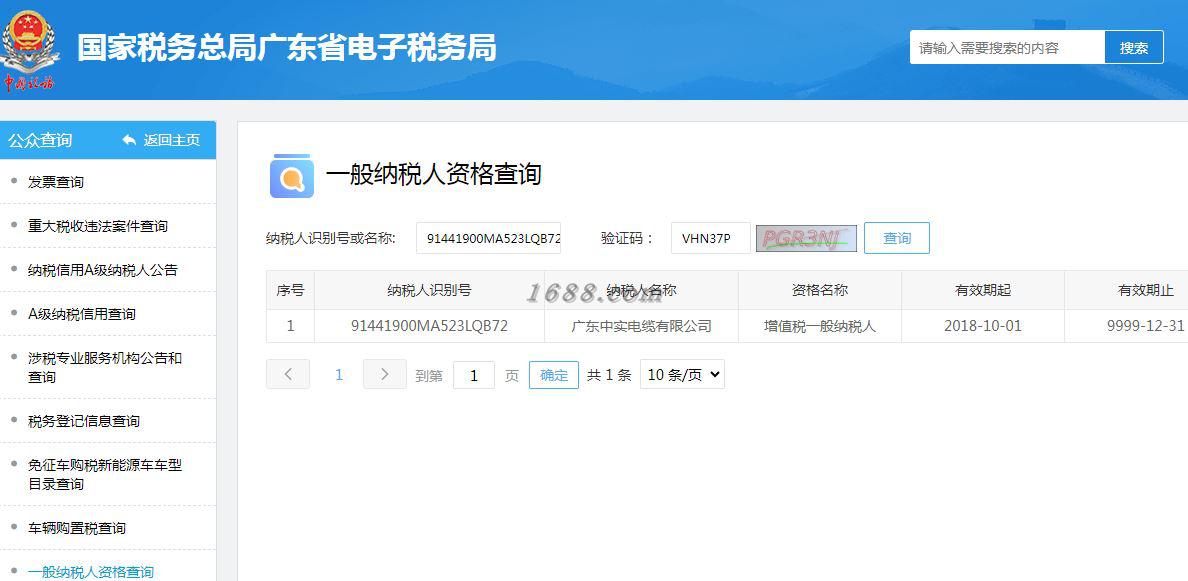1188x581 pixels.
Task: Click the site title 国家税务总局广东省电子税务局
Action: (x=286, y=48)
